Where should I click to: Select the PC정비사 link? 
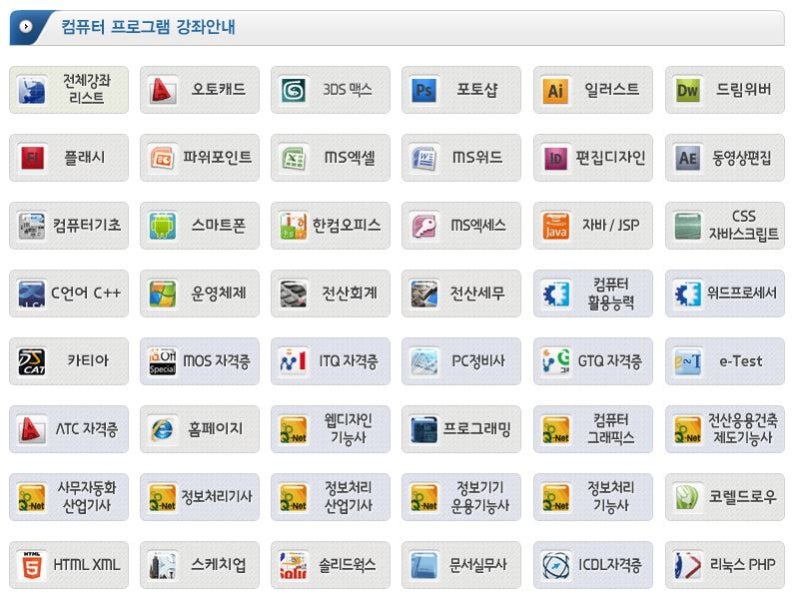pos(461,361)
